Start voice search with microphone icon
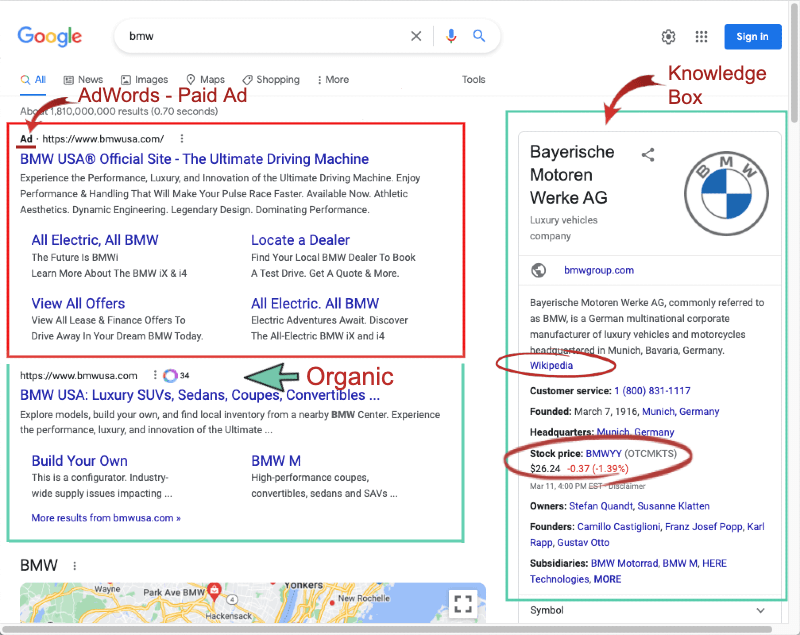 [451, 36]
